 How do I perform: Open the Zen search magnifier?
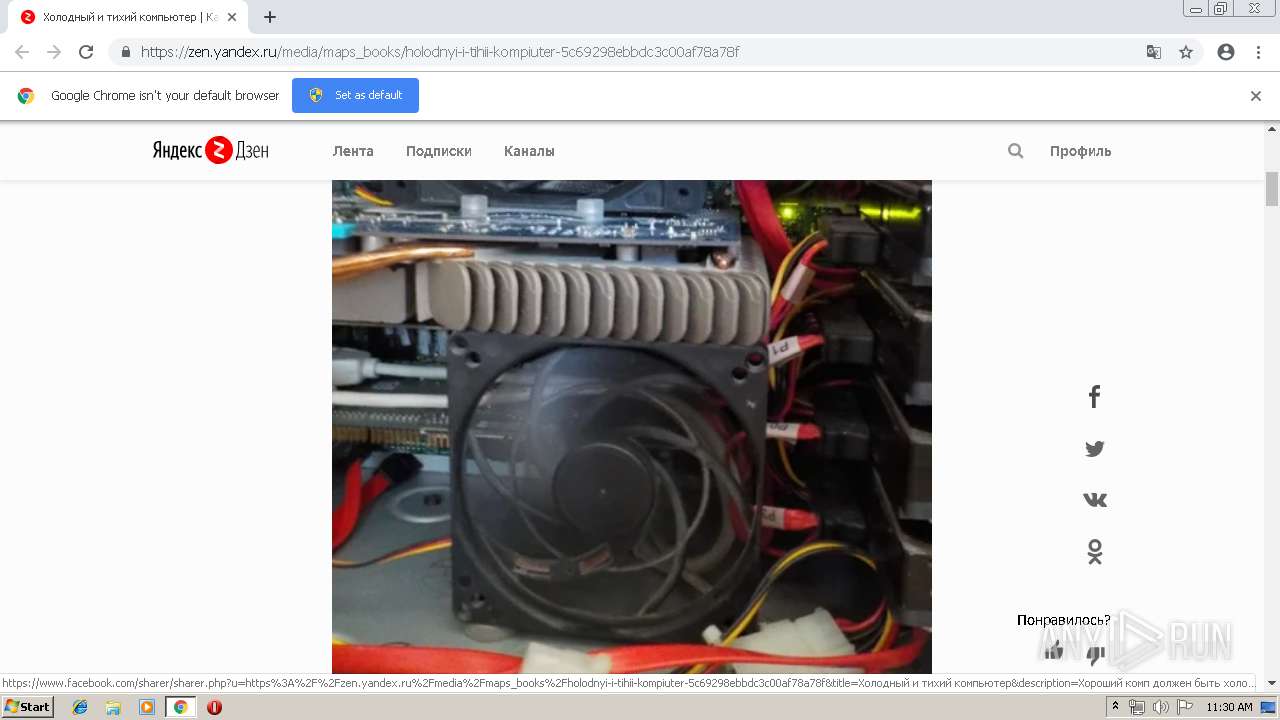[x=1015, y=151]
